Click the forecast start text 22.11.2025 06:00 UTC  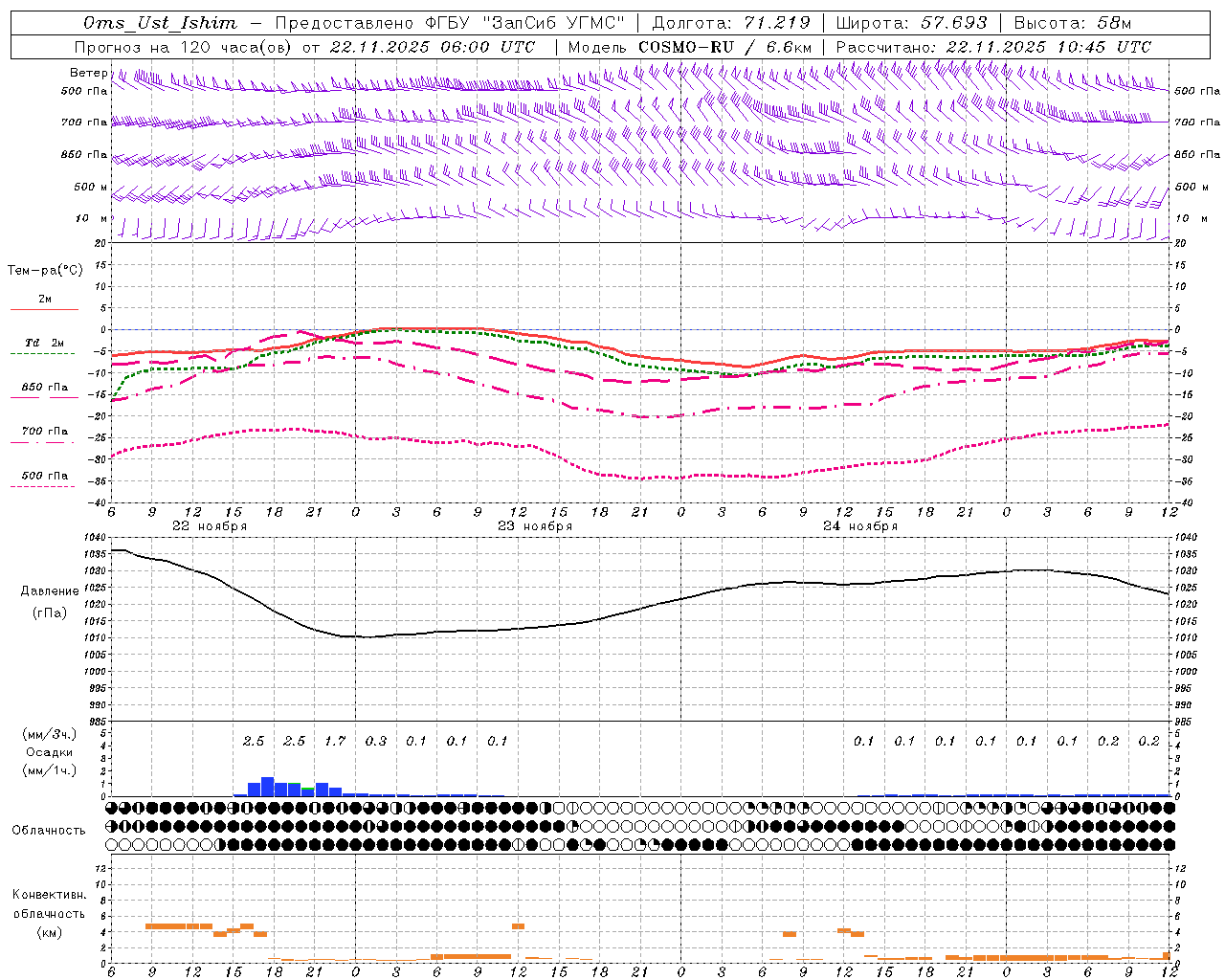coord(432,47)
